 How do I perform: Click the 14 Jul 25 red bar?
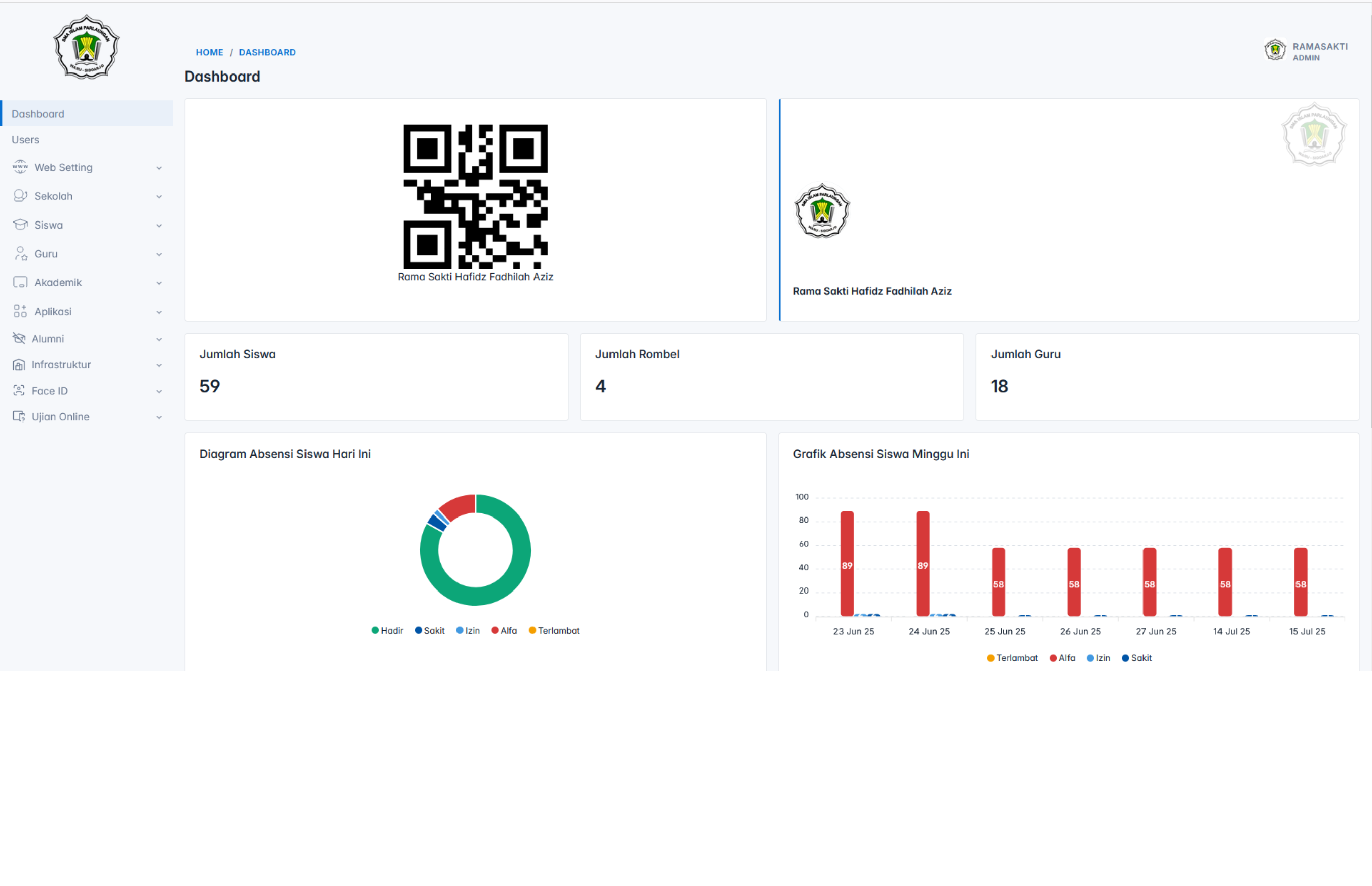tap(1225, 581)
